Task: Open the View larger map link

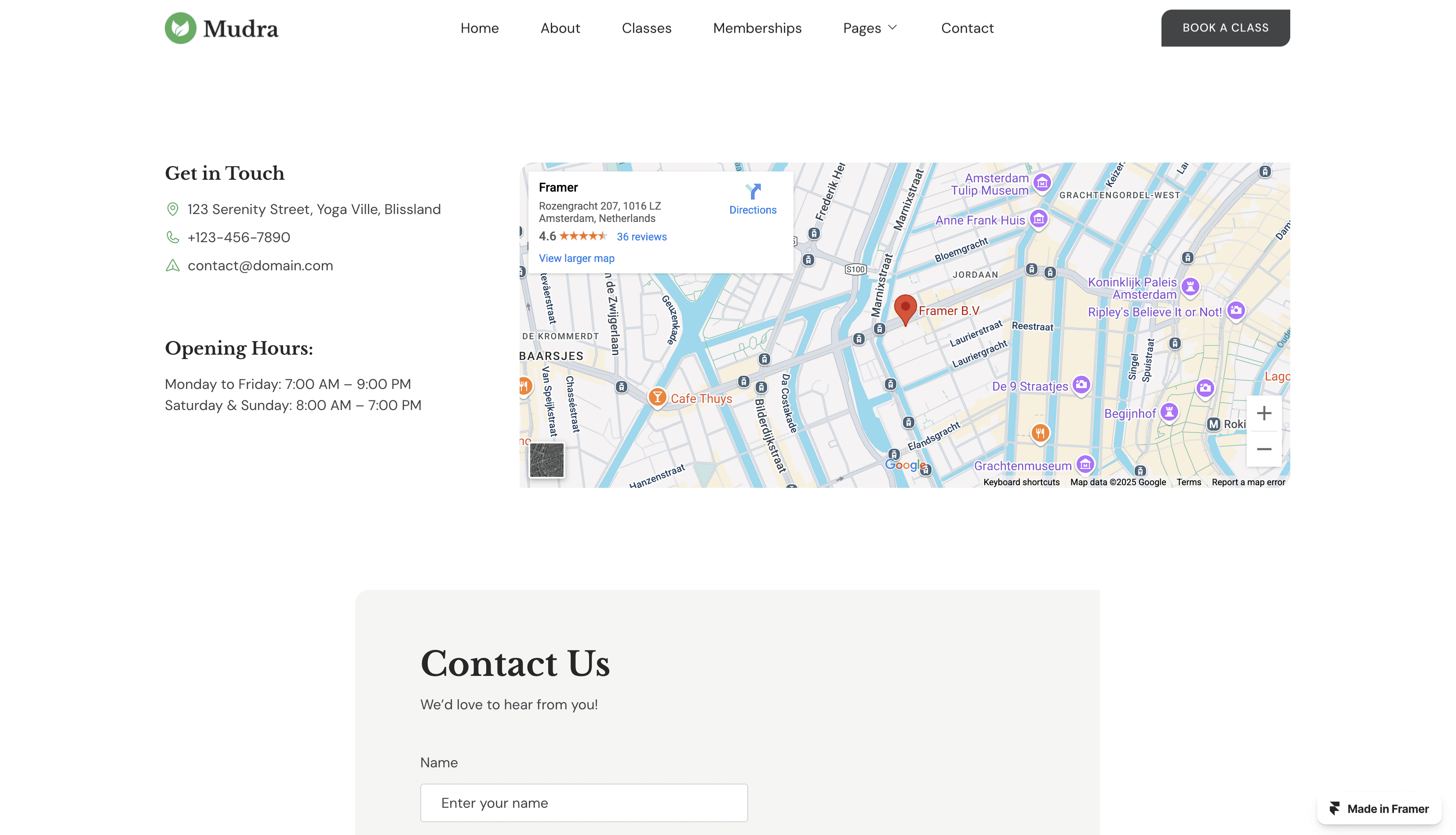Action: pyautogui.click(x=576, y=258)
